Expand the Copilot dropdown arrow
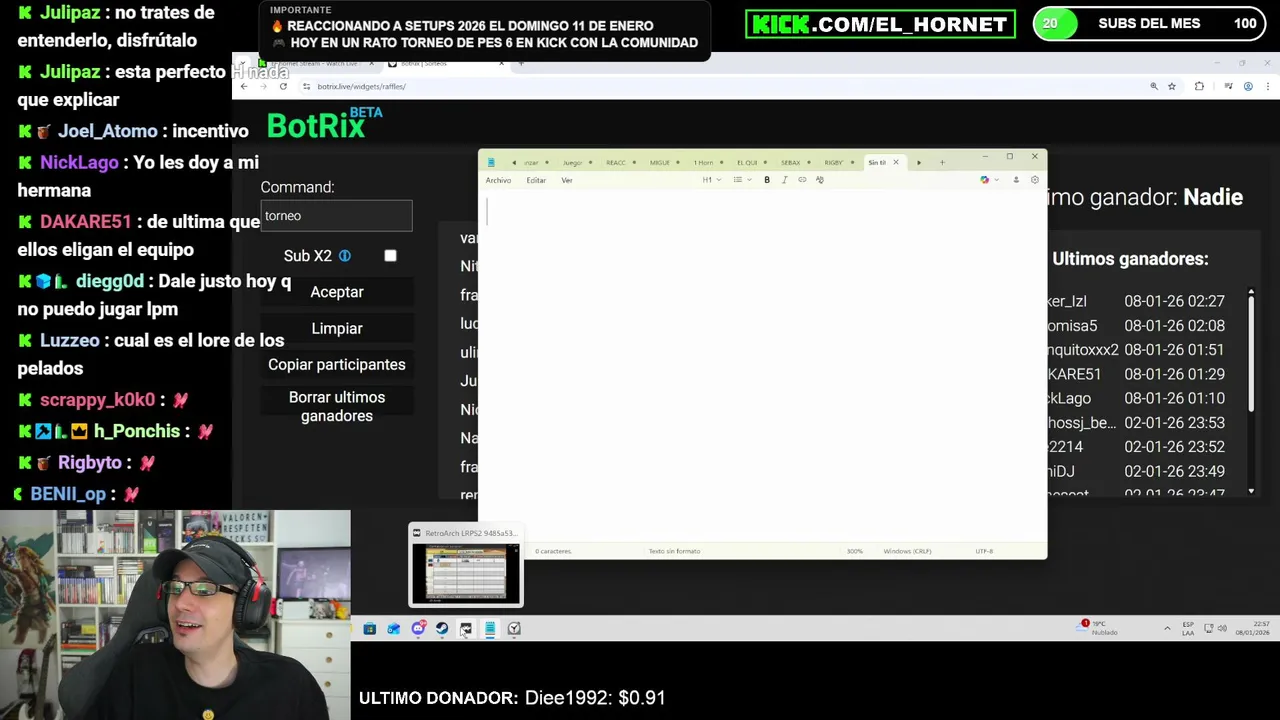 pyautogui.click(x=997, y=180)
